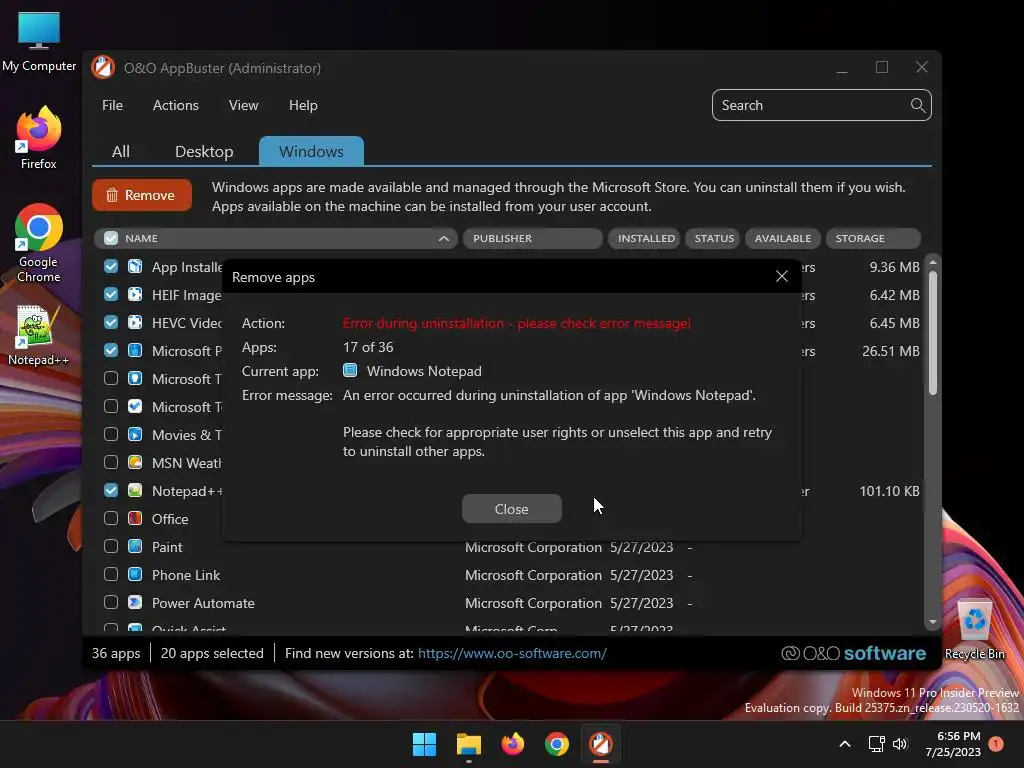Click the Power Automate app icon
1024x768 pixels.
point(135,603)
